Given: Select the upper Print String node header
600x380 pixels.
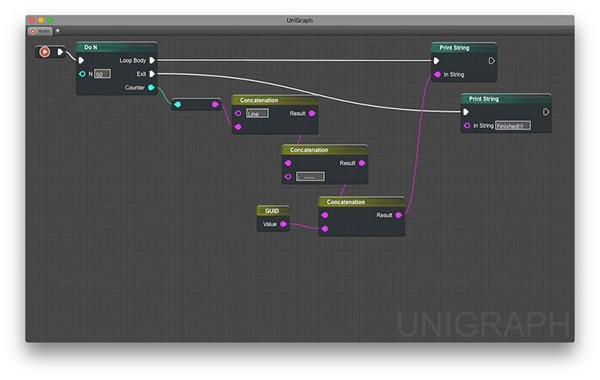Looking at the screenshot, I should point(464,48).
